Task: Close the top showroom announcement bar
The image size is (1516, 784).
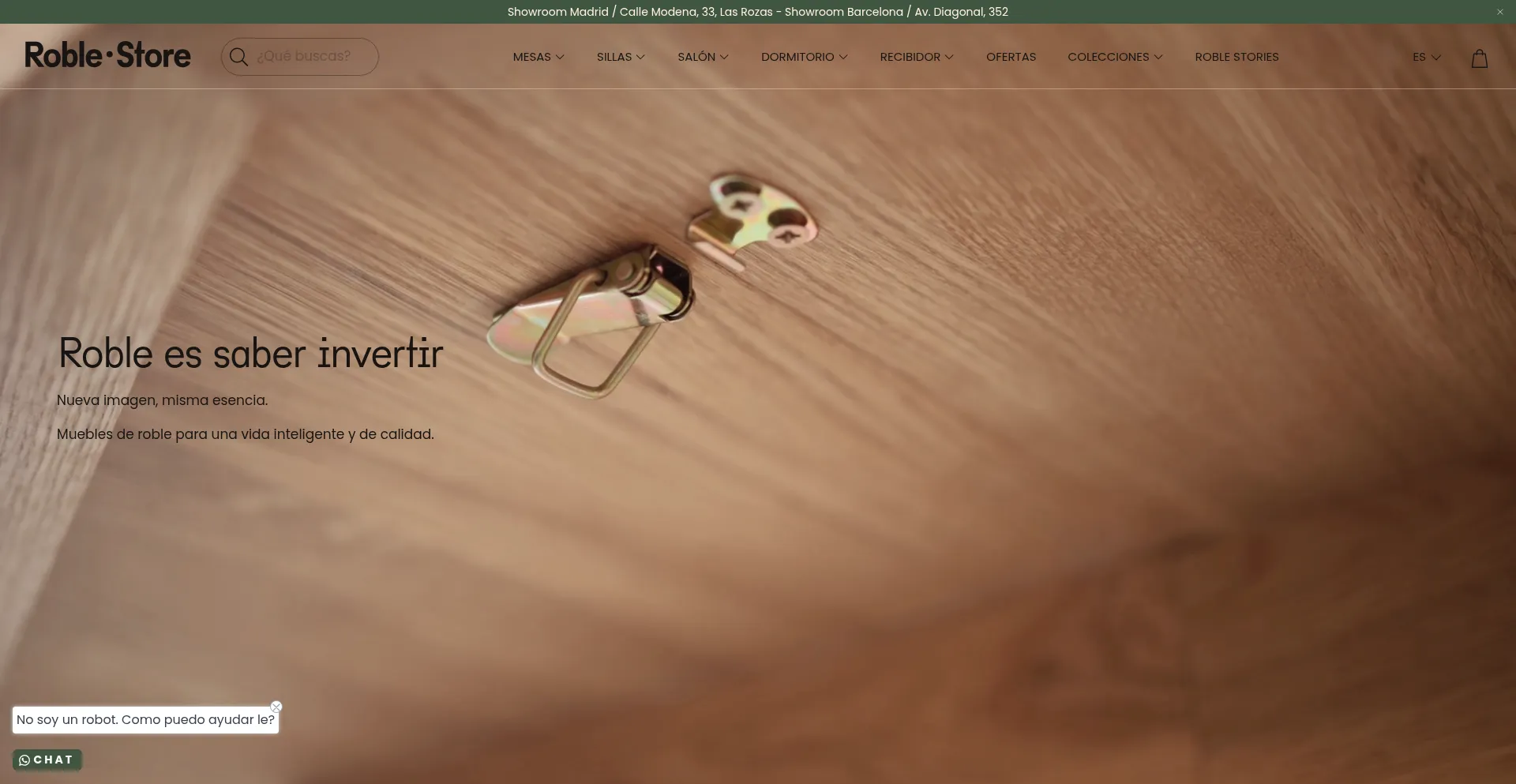Action: coord(1499,12)
